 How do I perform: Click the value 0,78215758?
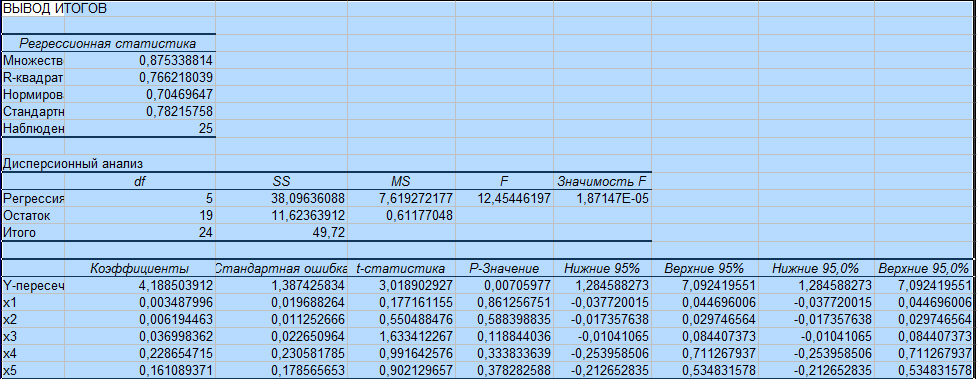[179, 112]
